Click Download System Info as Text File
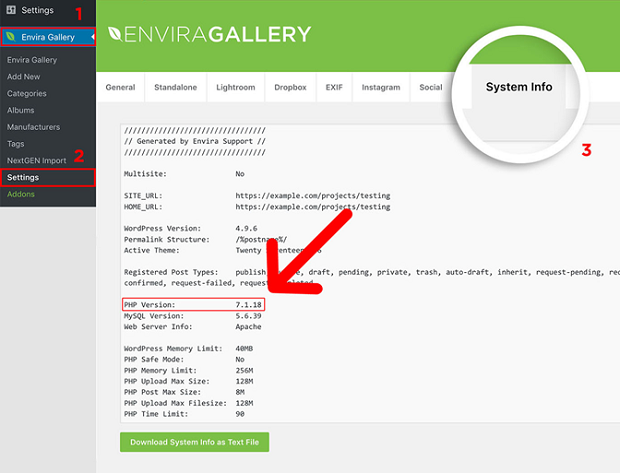This screenshot has height=473, width=620. [195, 442]
